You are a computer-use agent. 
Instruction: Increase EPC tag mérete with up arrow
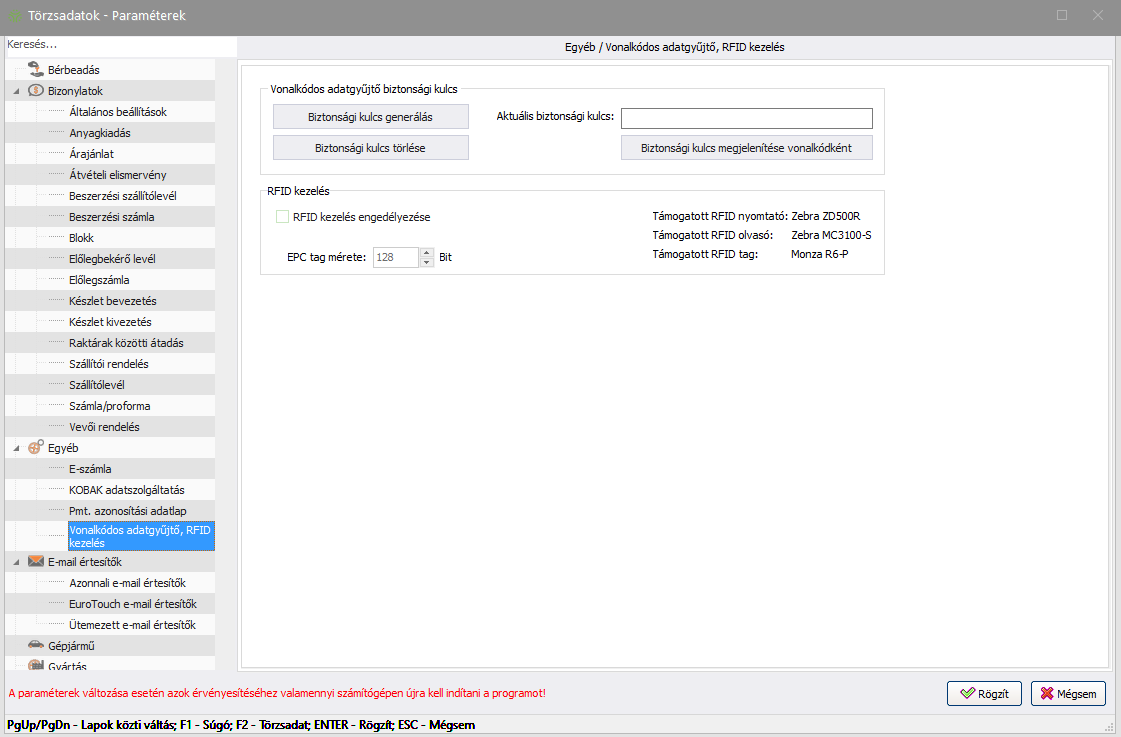(x=427, y=252)
